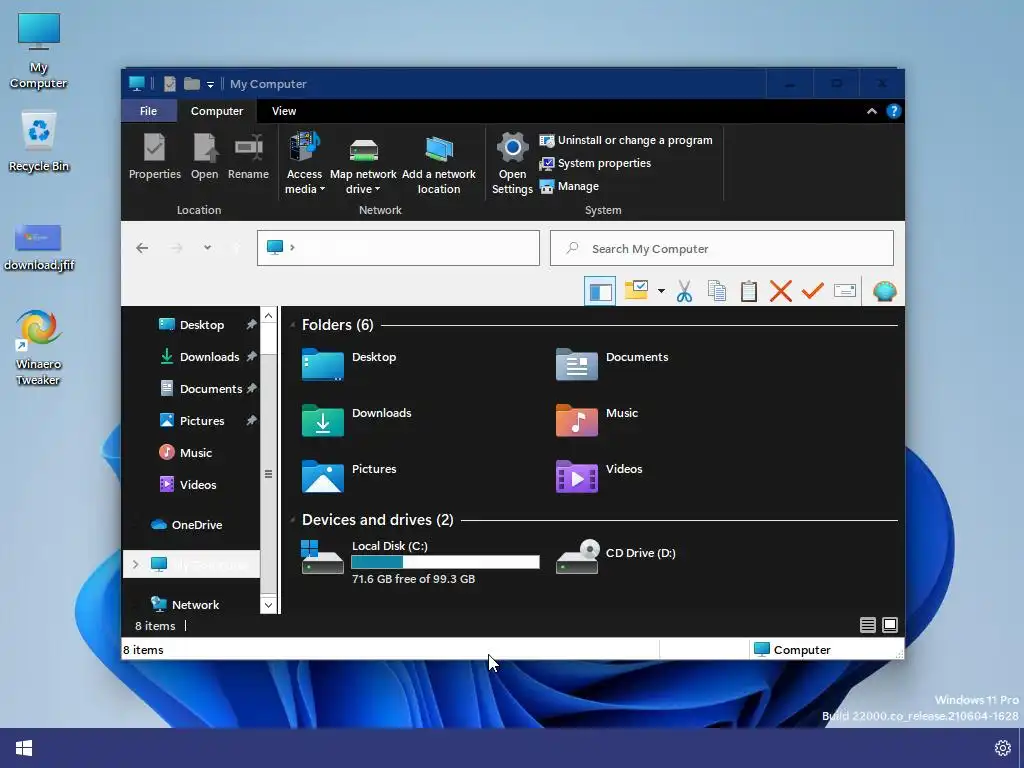Switch to the View ribbon tab
The height and width of the screenshot is (768, 1024).
click(284, 111)
